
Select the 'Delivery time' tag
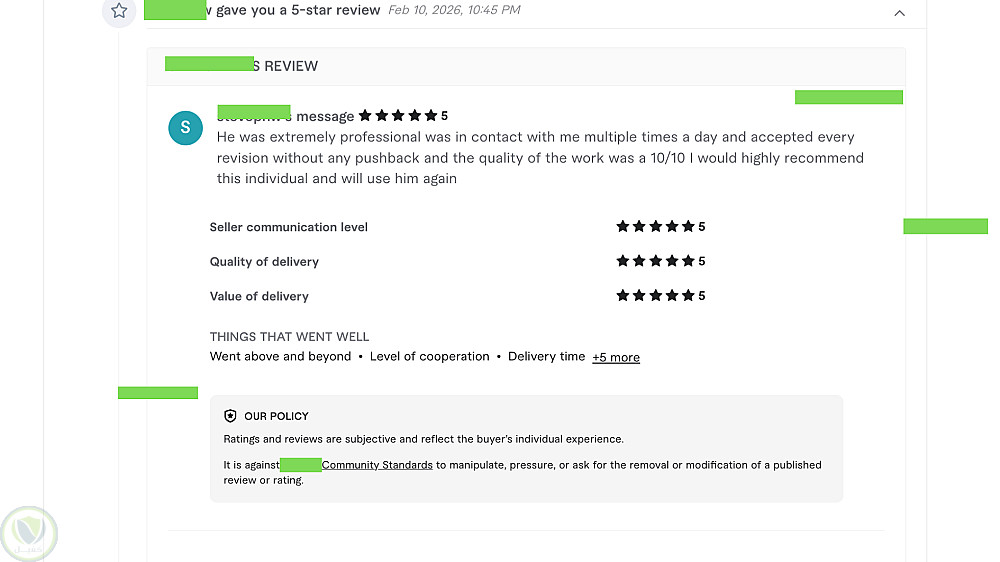coord(546,357)
